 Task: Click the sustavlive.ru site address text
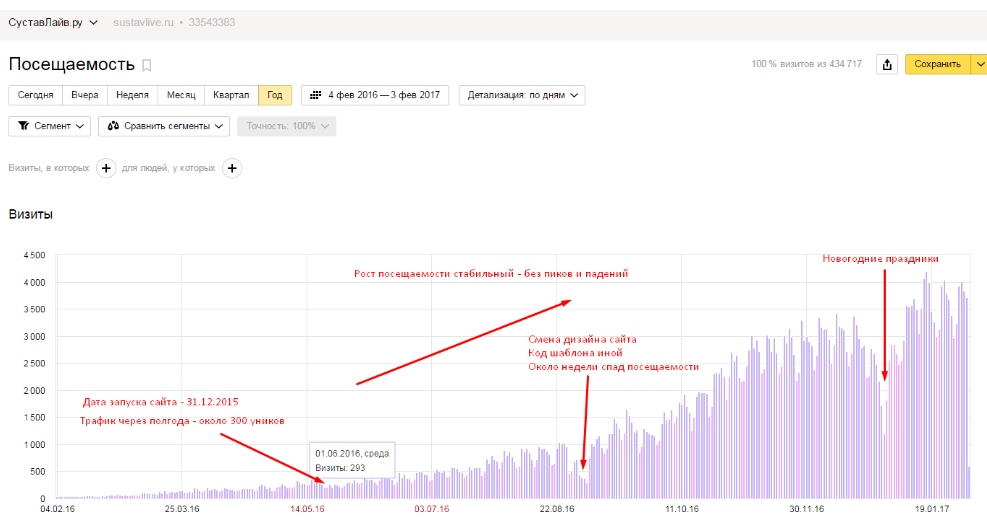144,22
